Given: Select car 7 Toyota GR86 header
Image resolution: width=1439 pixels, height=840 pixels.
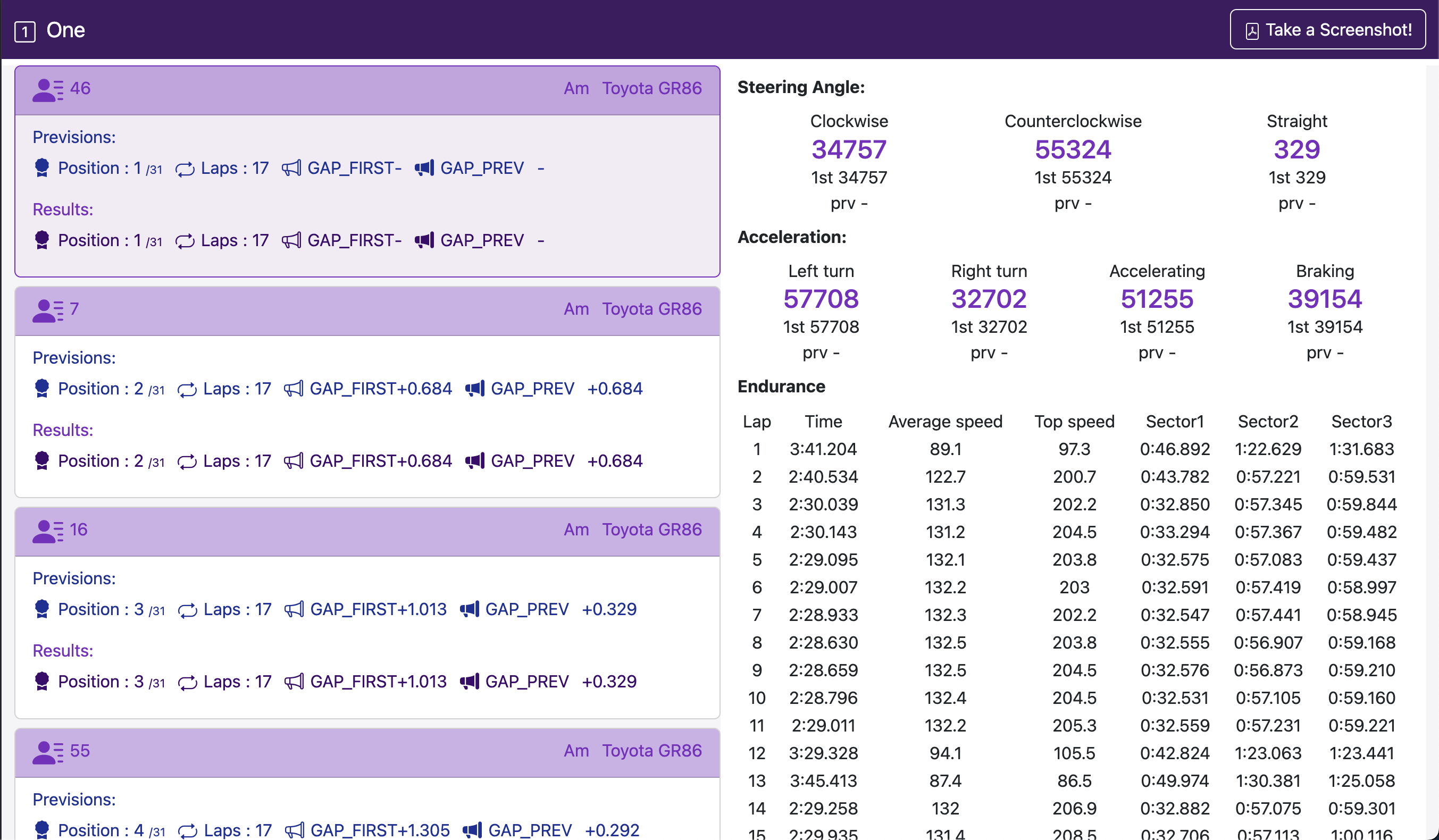Looking at the screenshot, I should (x=651, y=309).
